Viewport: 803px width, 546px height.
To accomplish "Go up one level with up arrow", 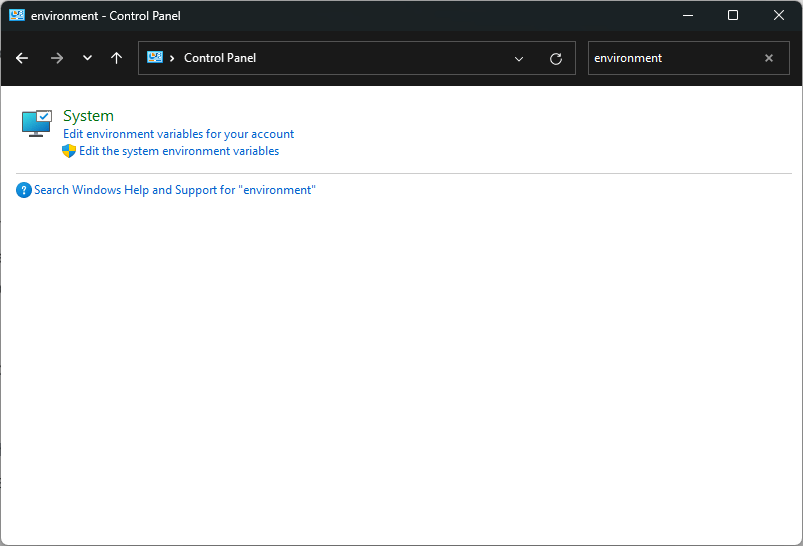I will coord(117,58).
